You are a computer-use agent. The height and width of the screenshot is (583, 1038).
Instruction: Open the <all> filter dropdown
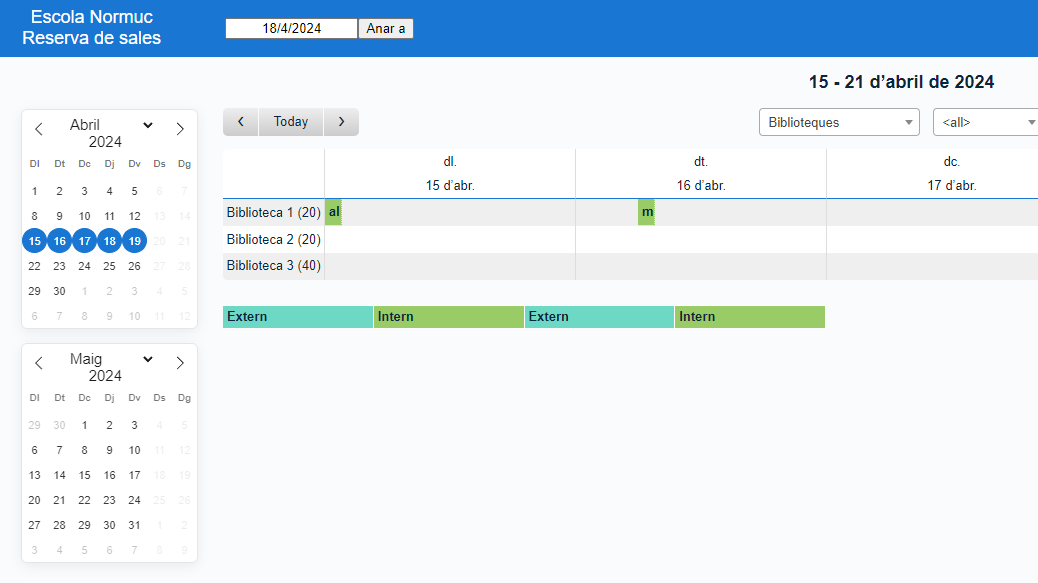(986, 122)
